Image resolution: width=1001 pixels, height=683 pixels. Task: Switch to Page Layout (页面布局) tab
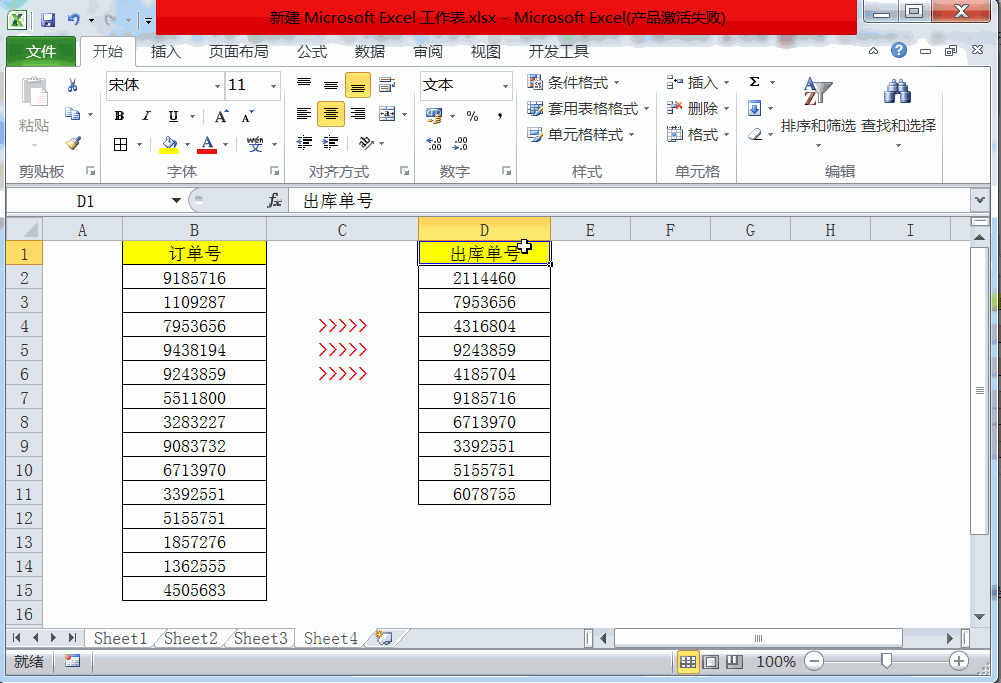coord(239,52)
